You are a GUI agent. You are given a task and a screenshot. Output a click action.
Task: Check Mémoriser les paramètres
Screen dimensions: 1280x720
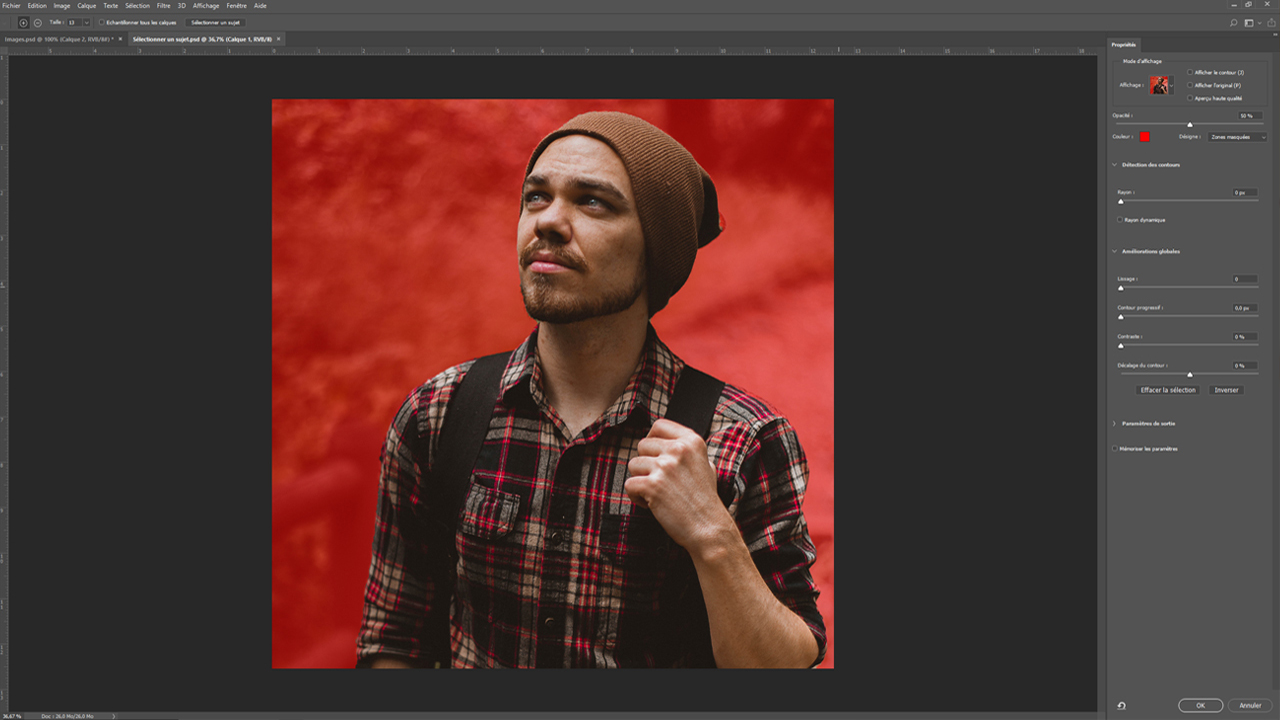click(1116, 449)
